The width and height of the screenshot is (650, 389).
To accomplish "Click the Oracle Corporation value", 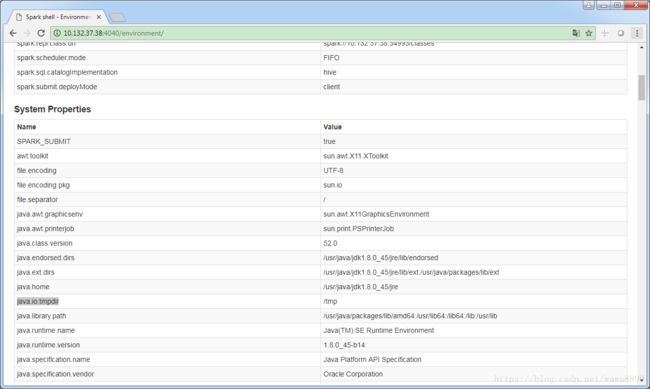I will (353, 374).
